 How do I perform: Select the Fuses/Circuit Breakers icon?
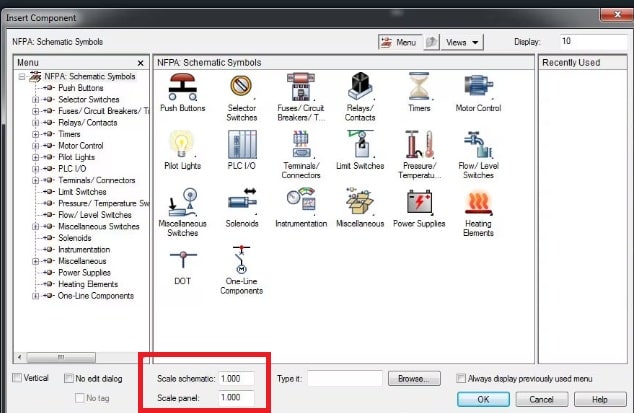[x=300, y=87]
